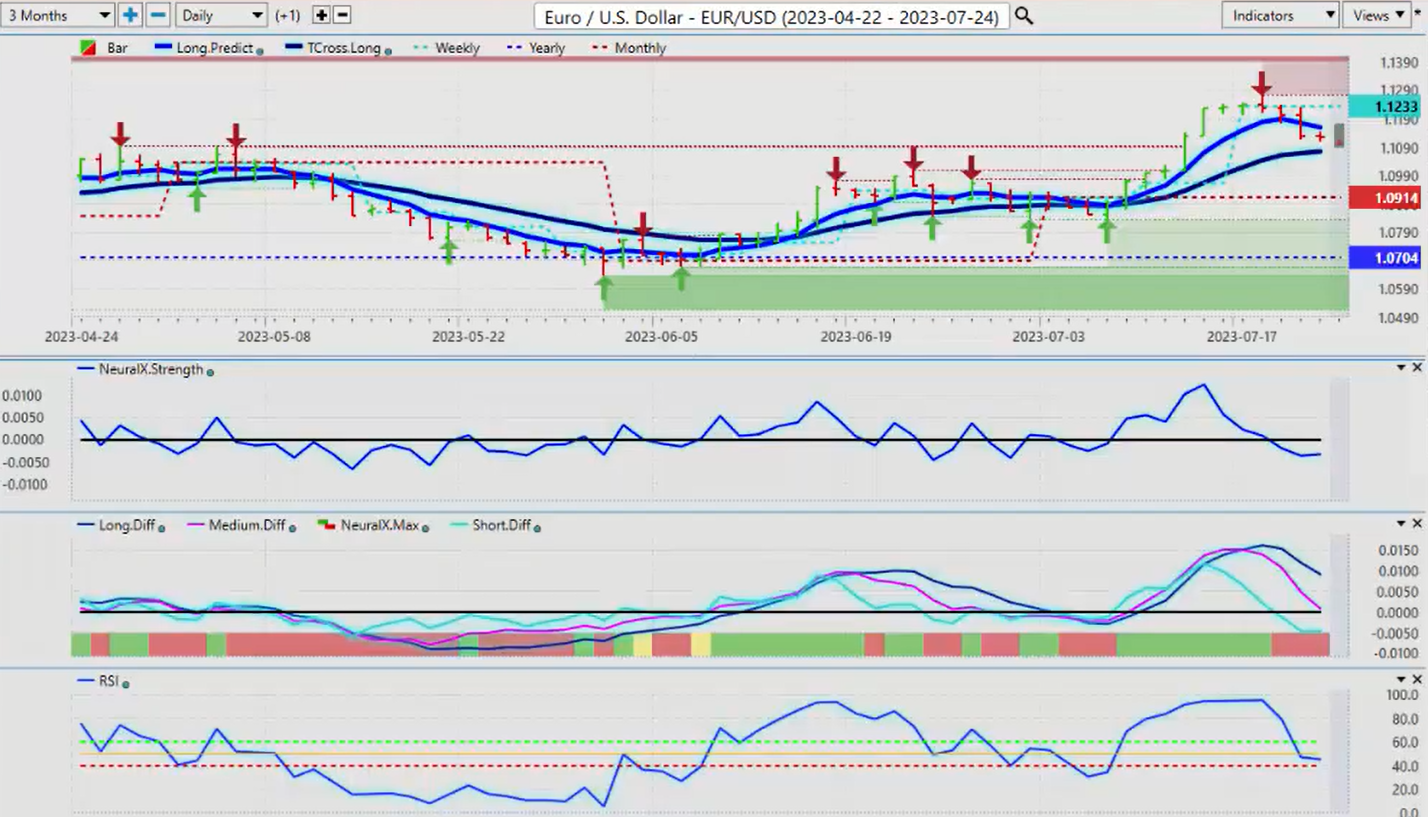The height and width of the screenshot is (817, 1428).
Task: Click the settings dot beside Long.Diff
Action: tap(161, 526)
